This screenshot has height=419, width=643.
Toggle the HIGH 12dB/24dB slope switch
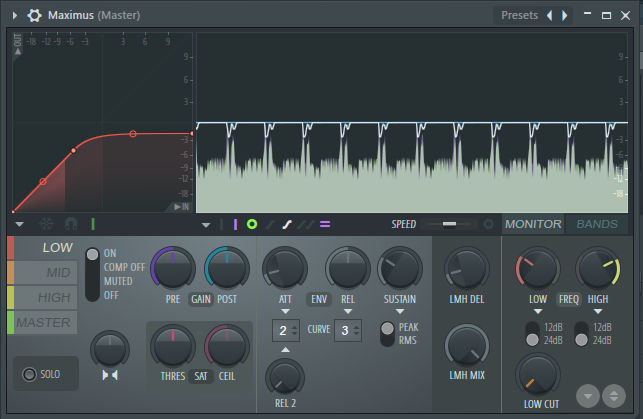tap(581, 334)
